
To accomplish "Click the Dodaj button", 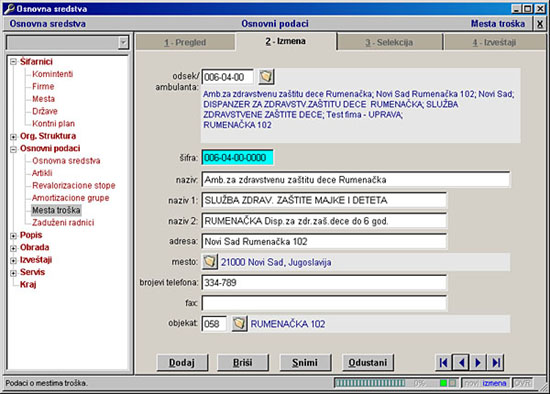I will [182, 362].
